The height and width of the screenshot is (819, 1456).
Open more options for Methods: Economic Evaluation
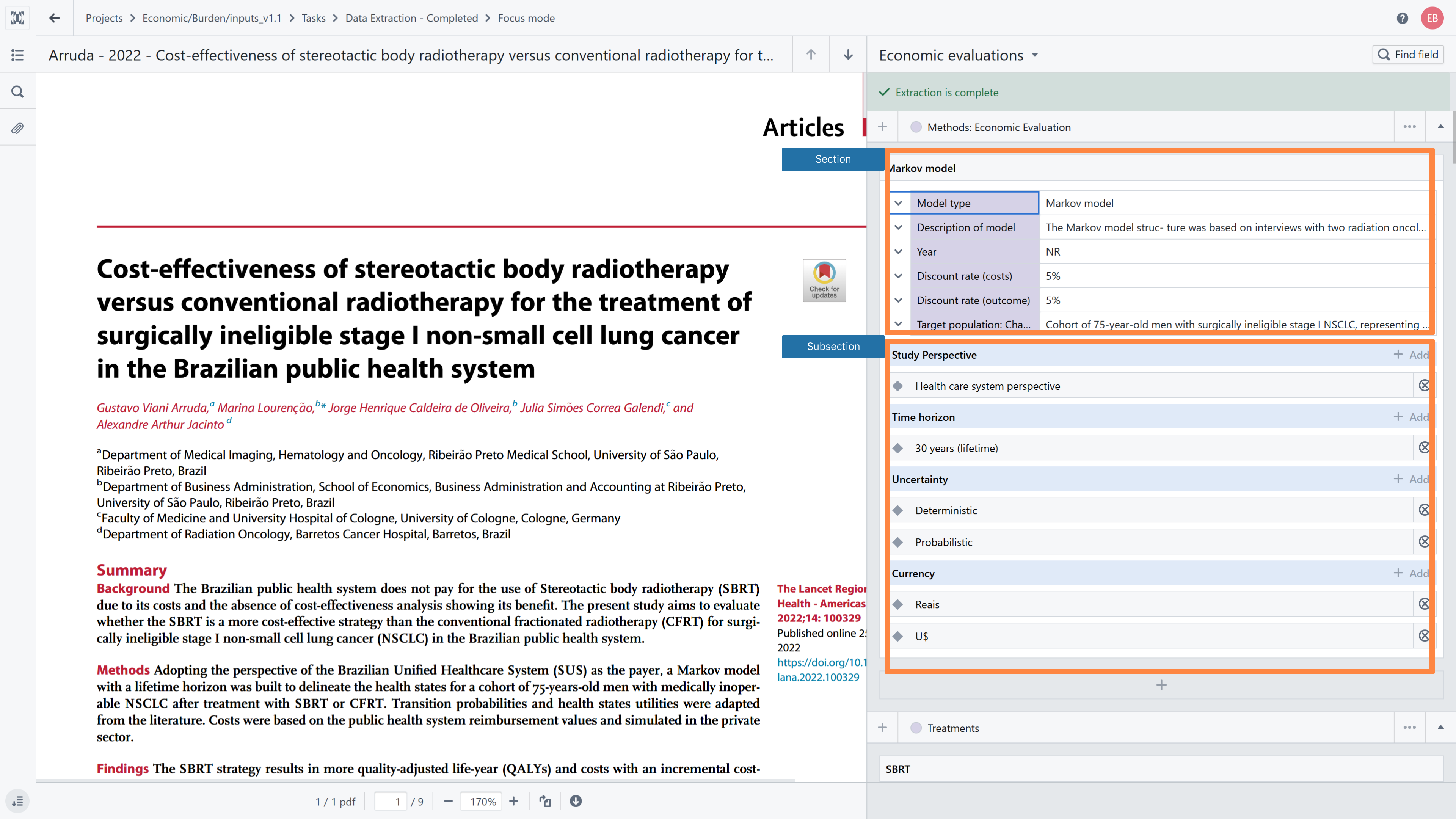[x=1410, y=127]
